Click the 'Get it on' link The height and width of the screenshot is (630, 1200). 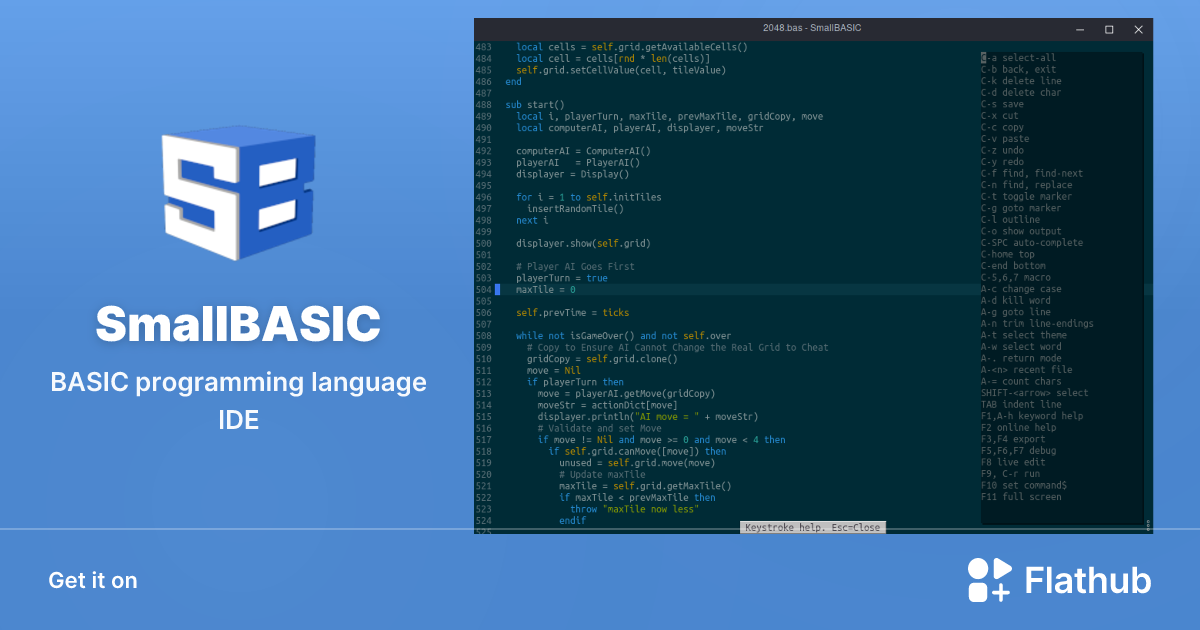tap(92, 580)
